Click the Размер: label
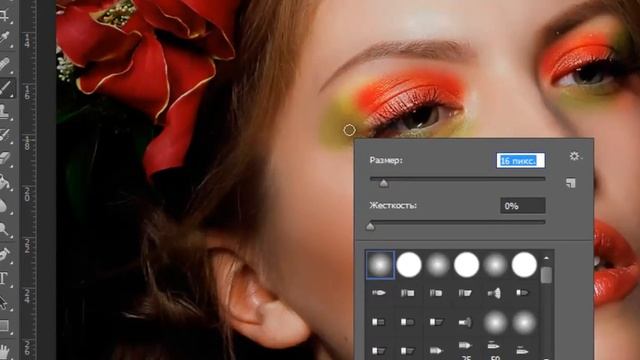This screenshot has width=640, height=360. point(386,160)
